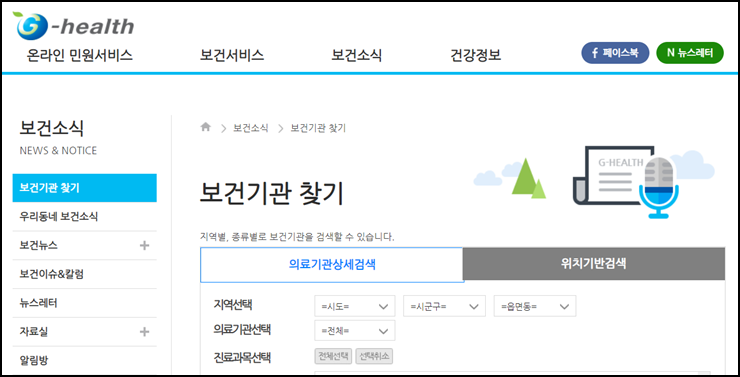Click the 지역선택 label
Screen dimensions: 740x377
[233, 305]
